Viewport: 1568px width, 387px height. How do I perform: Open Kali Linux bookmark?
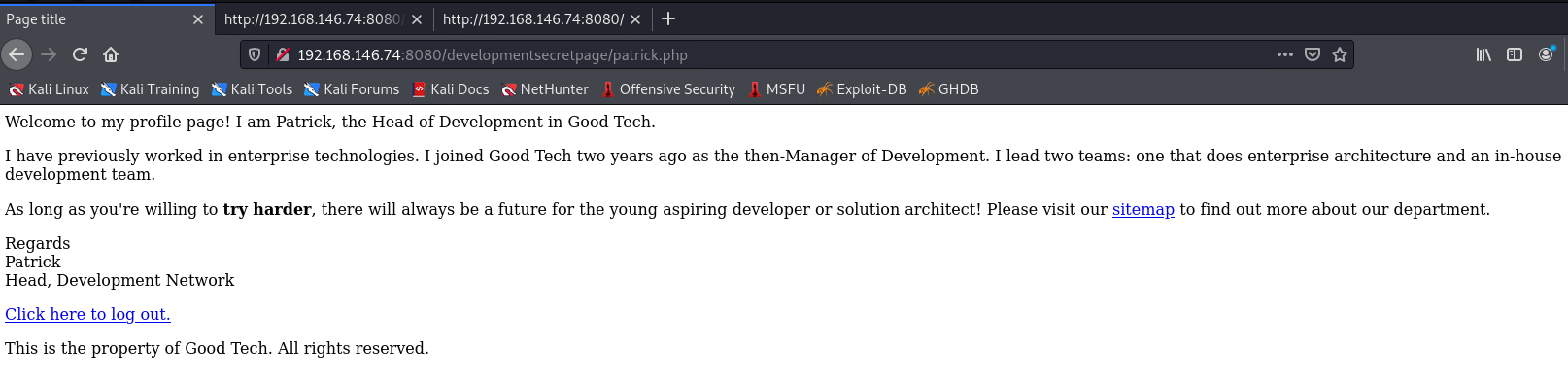49,89
